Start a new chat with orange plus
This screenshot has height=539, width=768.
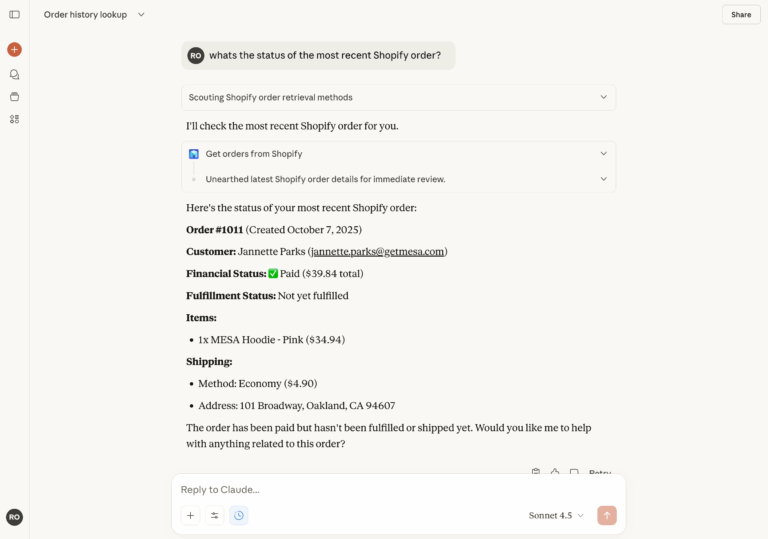[14, 49]
